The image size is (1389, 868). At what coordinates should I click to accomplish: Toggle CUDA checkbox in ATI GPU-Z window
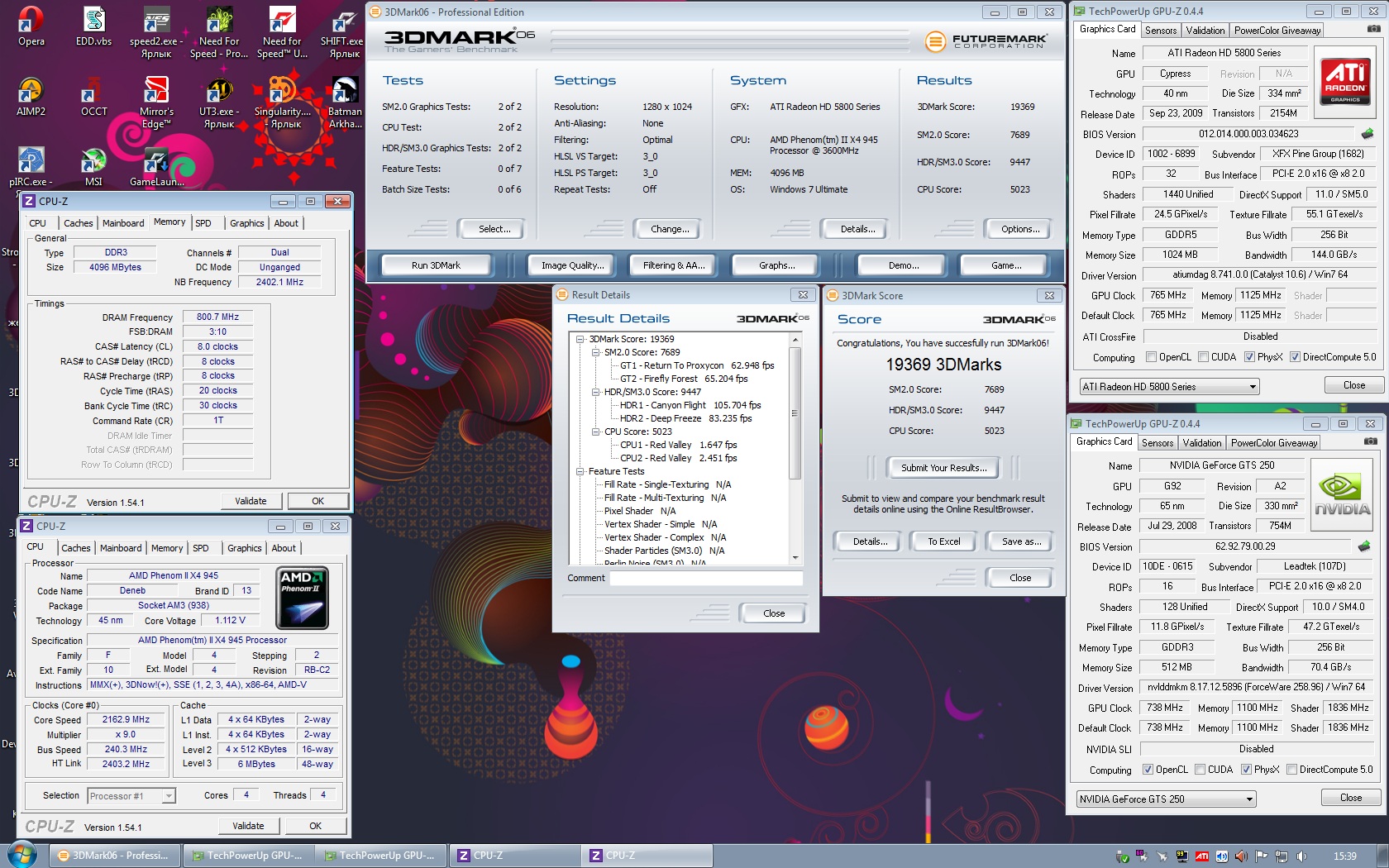click(x=1203, y=357)
